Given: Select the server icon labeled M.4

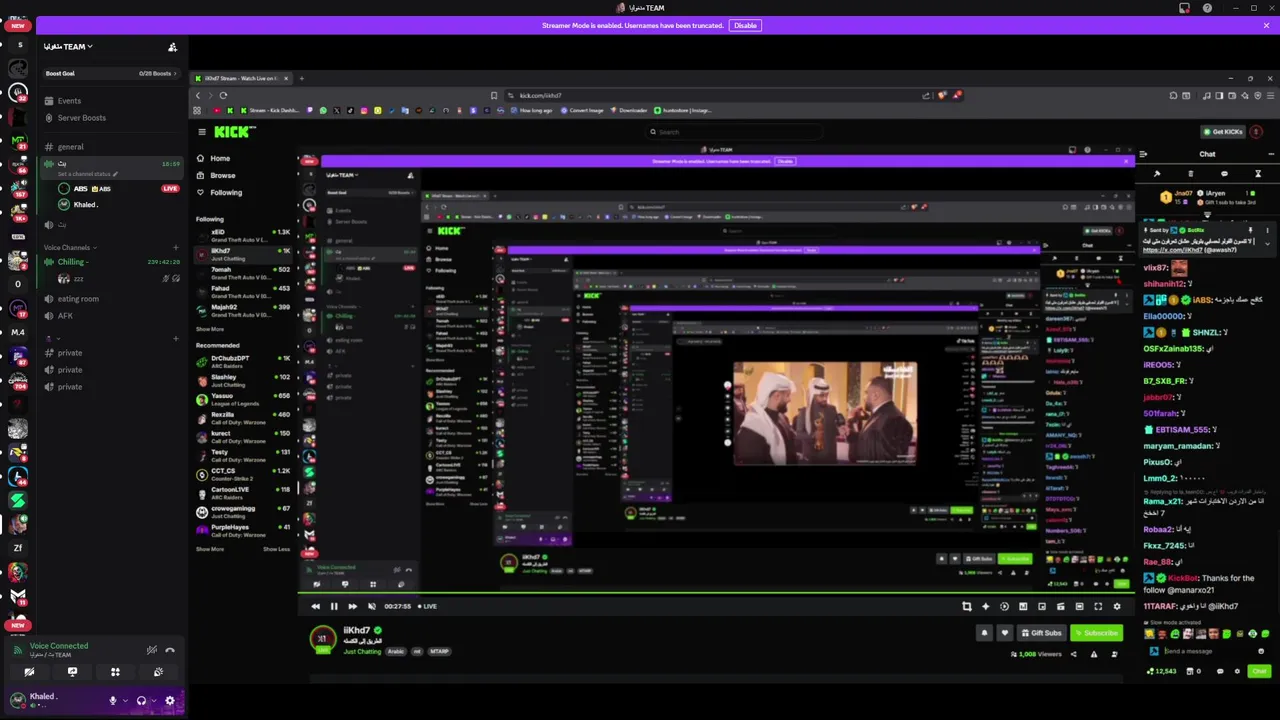Looking at the screenshot, I should pyautogui.click(x=18, y=333).
